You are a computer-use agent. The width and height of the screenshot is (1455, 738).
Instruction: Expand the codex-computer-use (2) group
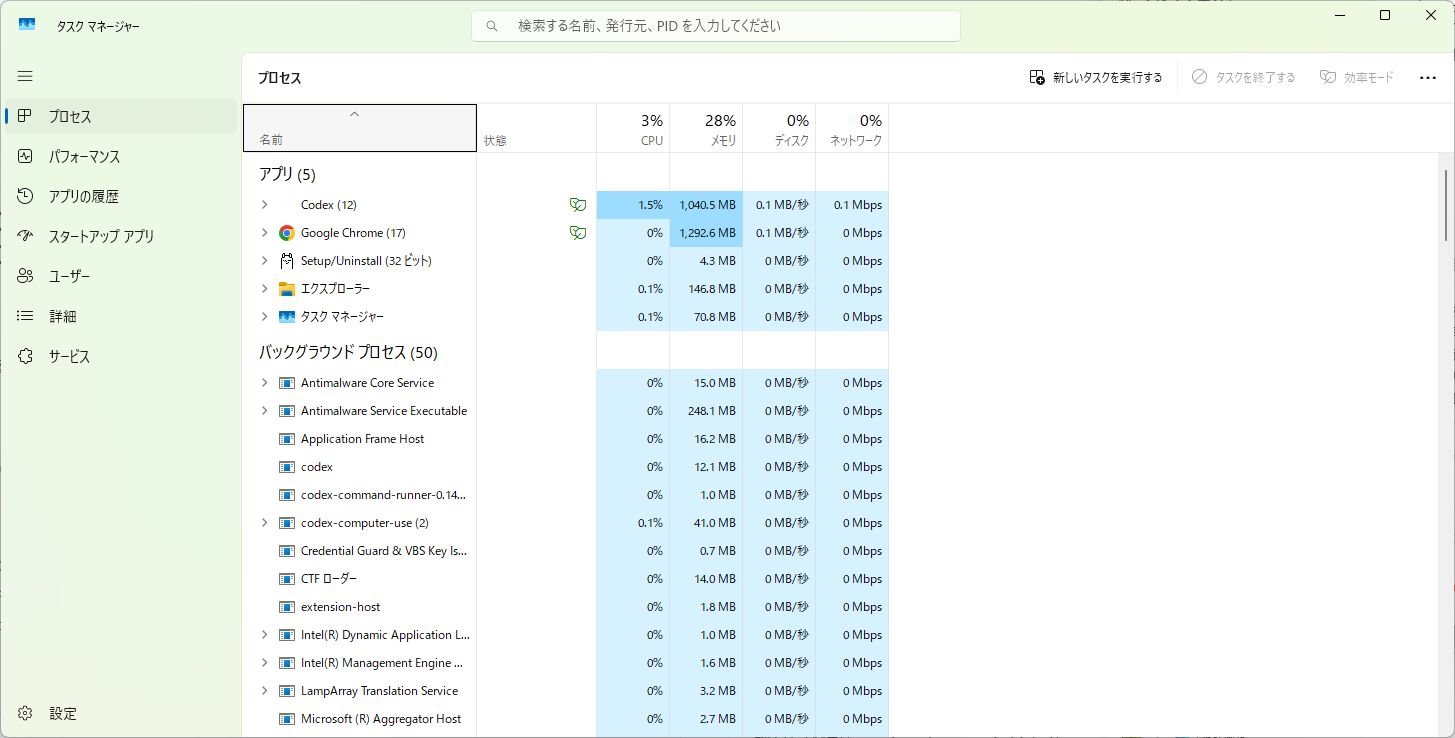click(x=264, y=523)
